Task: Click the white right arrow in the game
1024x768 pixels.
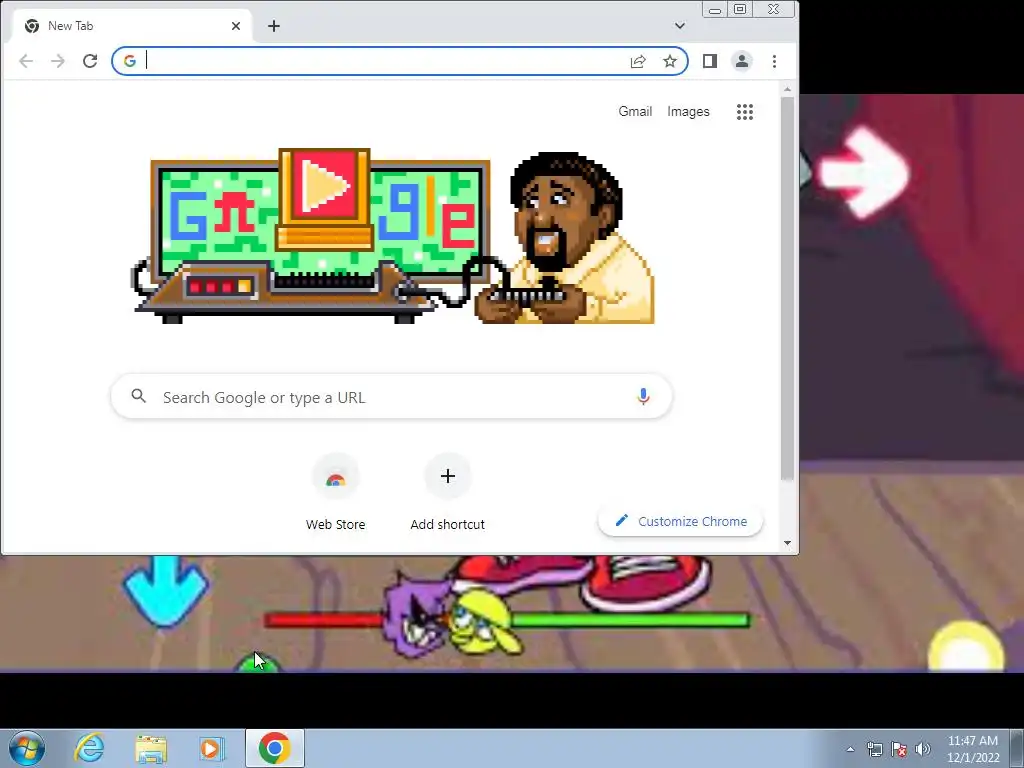Action: [864, 173]
